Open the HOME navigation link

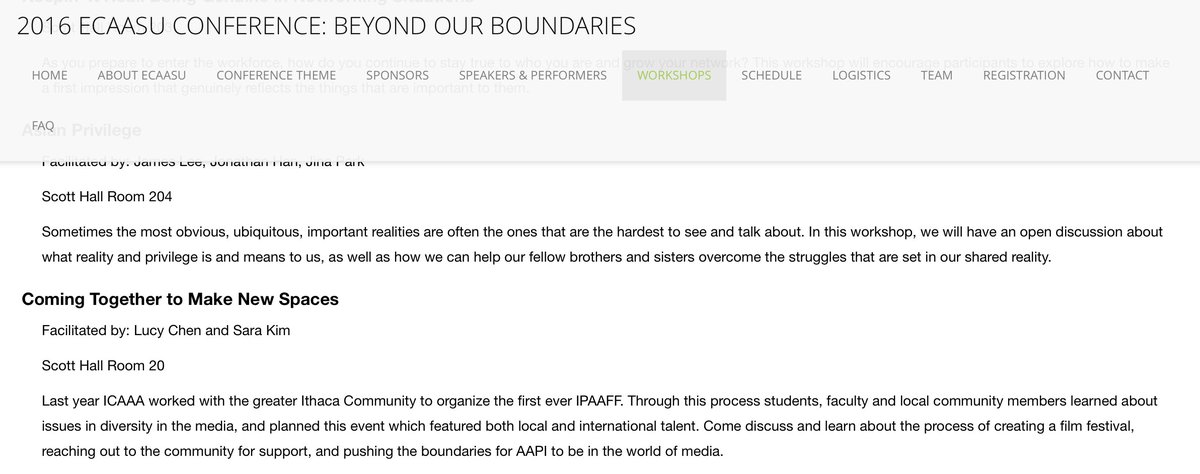point(50,75)
